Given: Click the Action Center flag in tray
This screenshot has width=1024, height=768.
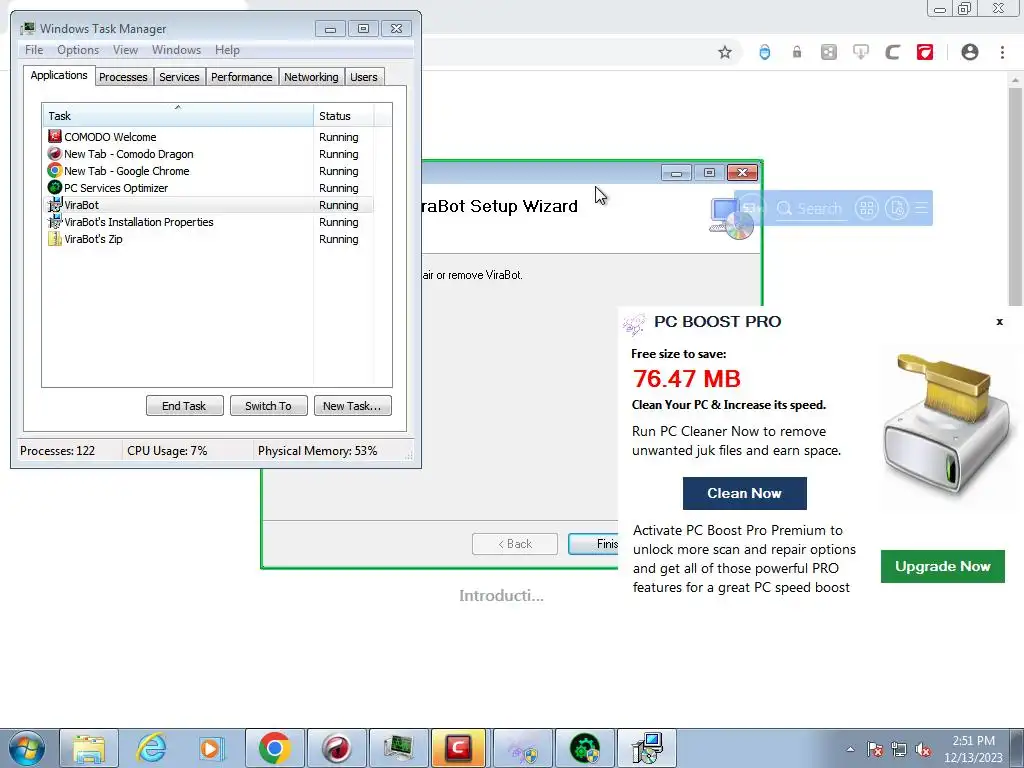Looking at the screenshot, I should (874, 749).
